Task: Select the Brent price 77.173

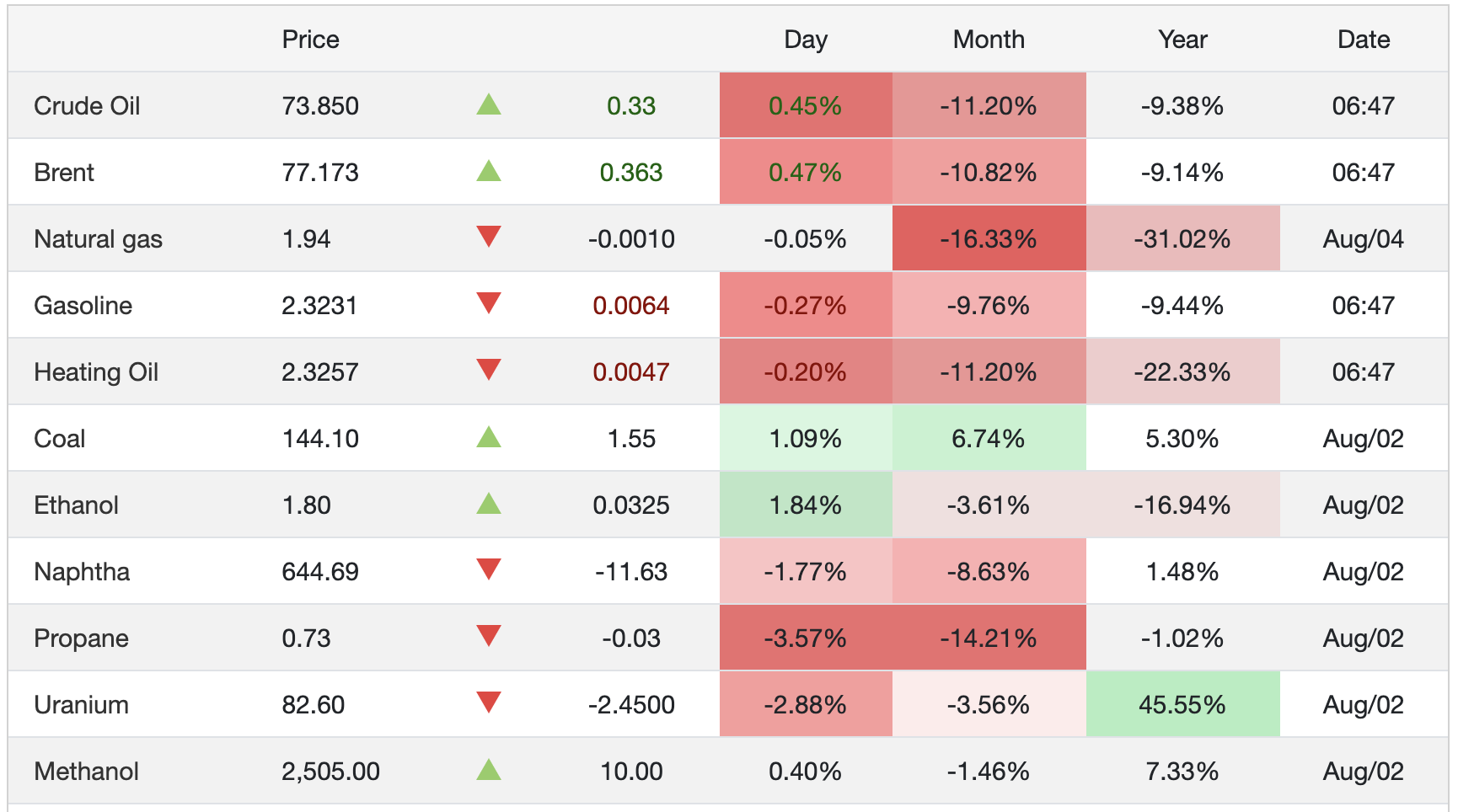Action: coord(320,173)
